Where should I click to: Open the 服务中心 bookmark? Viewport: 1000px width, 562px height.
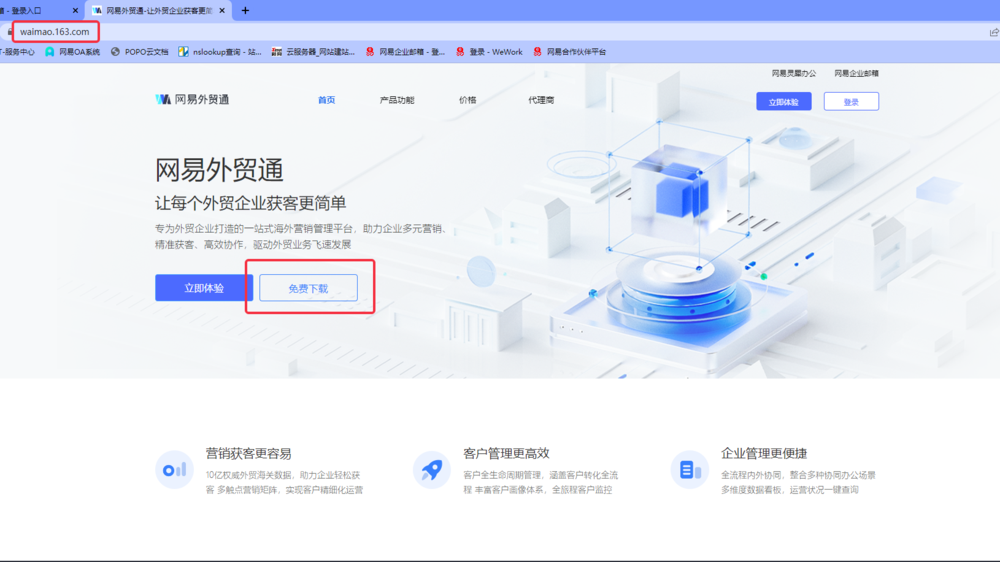17,52
